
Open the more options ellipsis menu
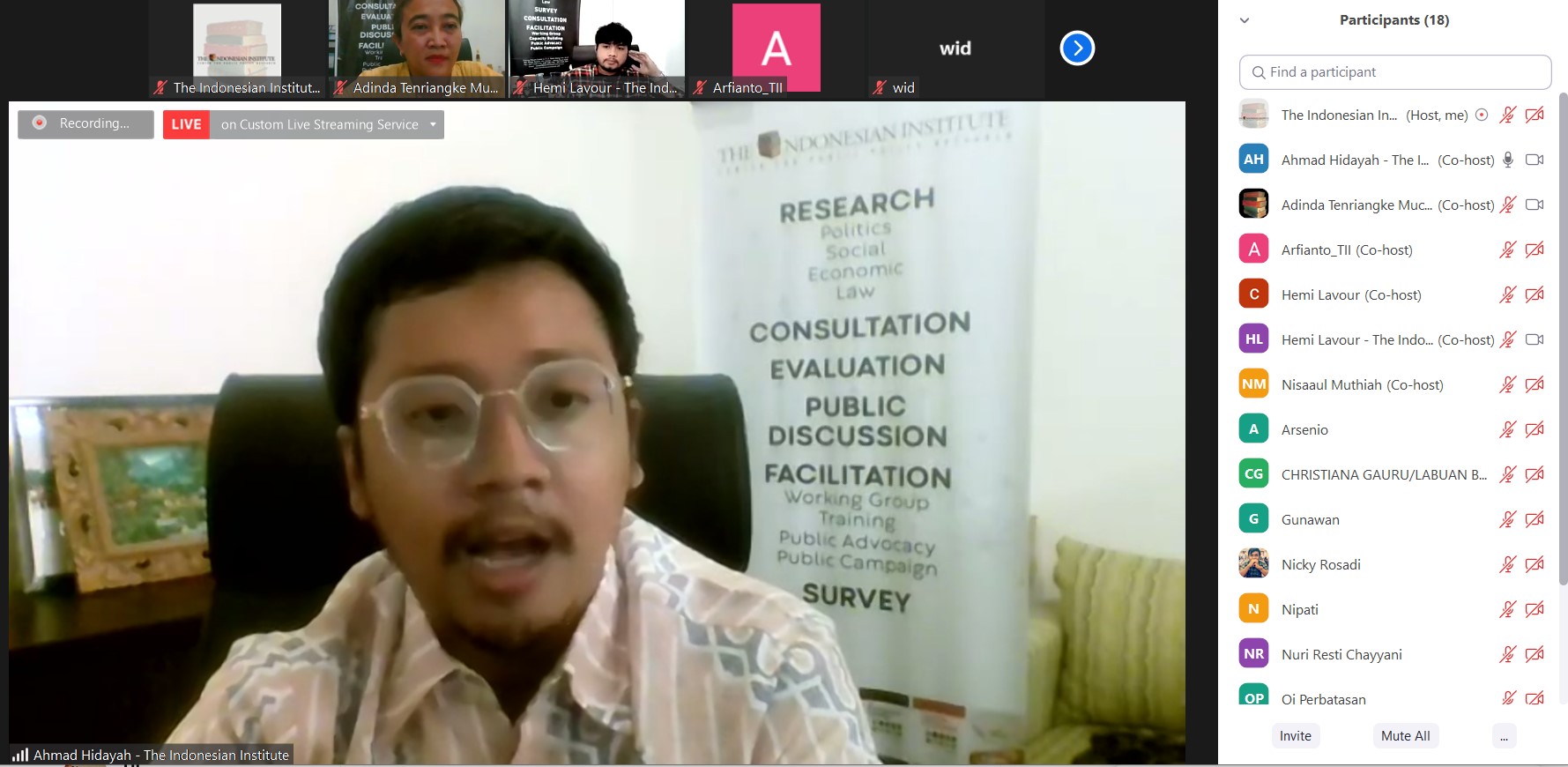pos(1504,736)
